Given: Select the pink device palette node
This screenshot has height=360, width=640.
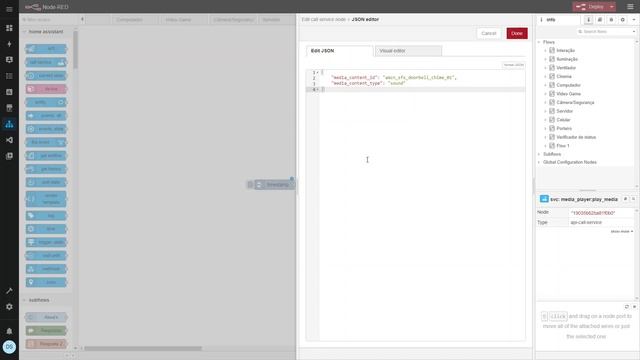Looking at the screenshot, I should [x=46, y=89].
